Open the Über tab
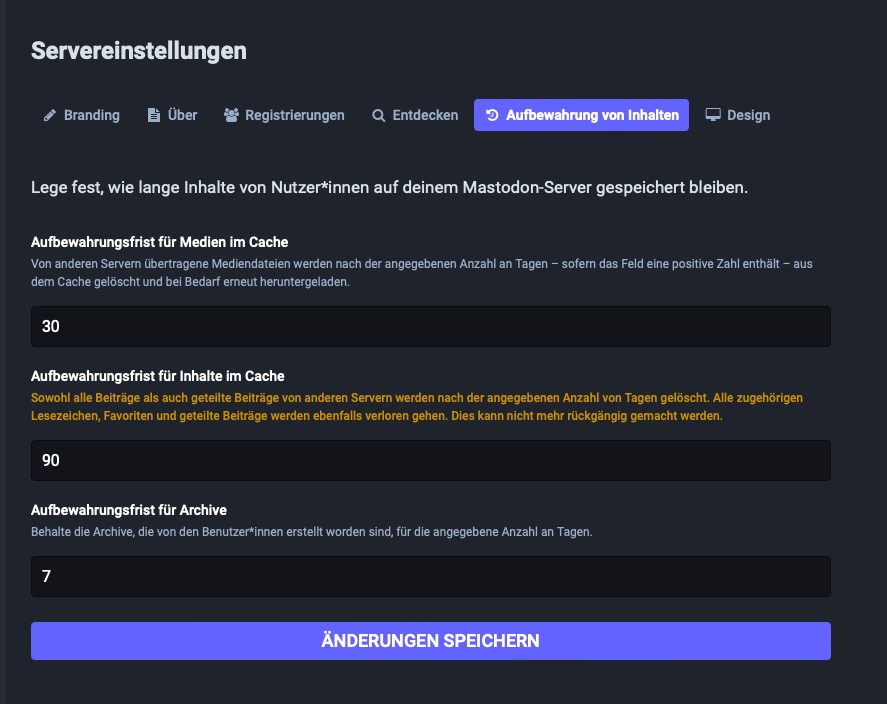This screenshot has height=704, width=887. (x=180, y=115)
